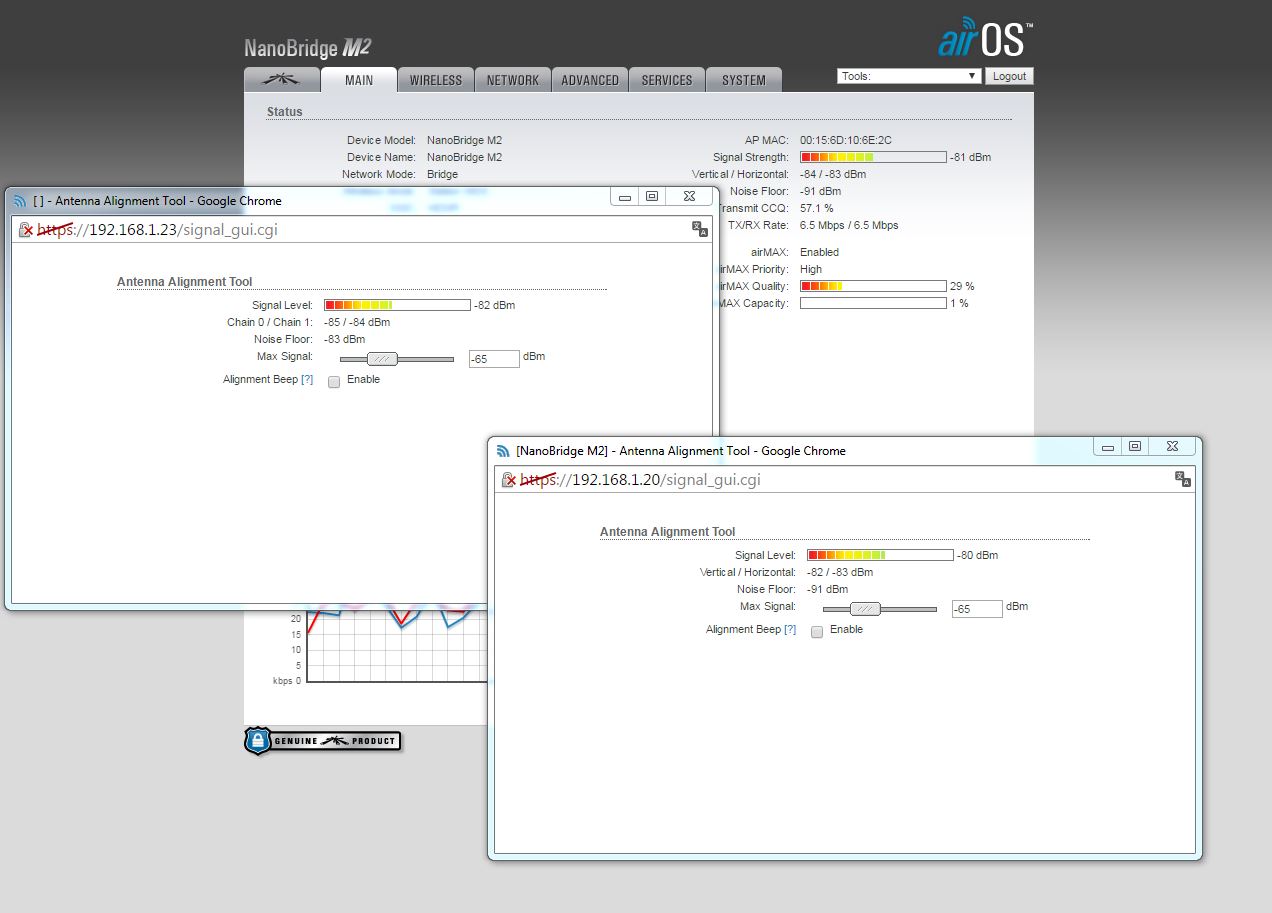Minimize the 192.168.1.23 Antenna Alignment window
This screenshot has height=913, width=1272.
625,197
